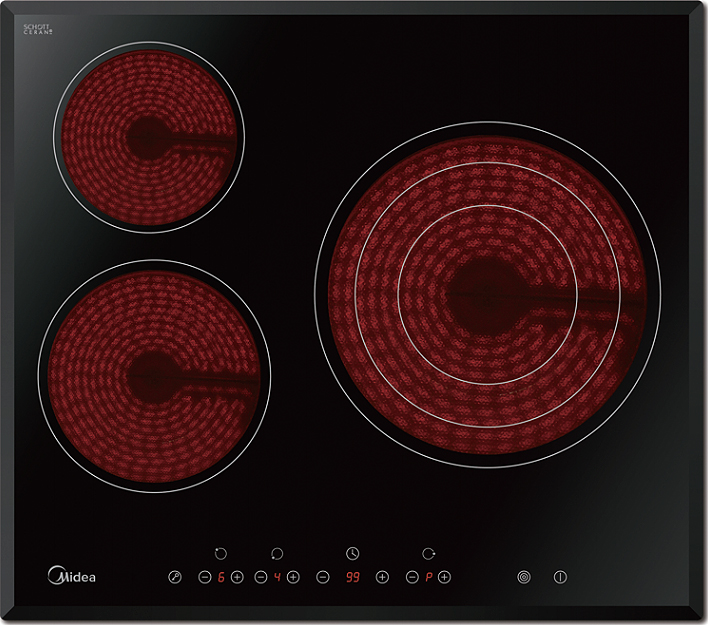Decrease heat level showing 6
The width and height of the screenshot is (708, 625).
tap(205, 577)
